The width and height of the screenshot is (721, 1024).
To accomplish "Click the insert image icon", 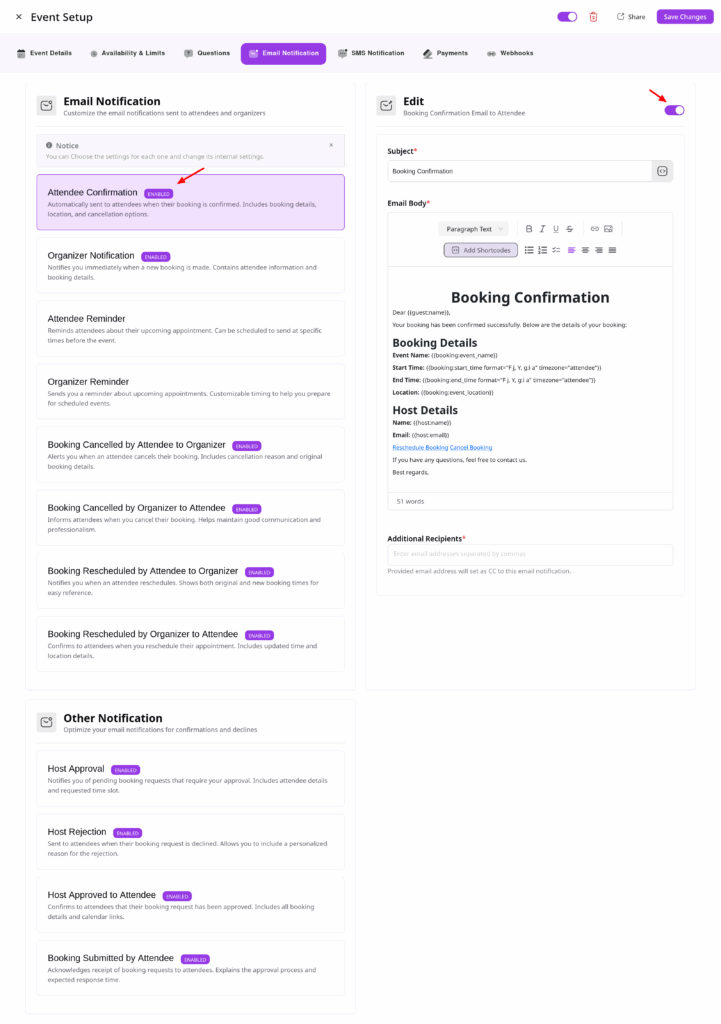I will (x=608, y=229).
